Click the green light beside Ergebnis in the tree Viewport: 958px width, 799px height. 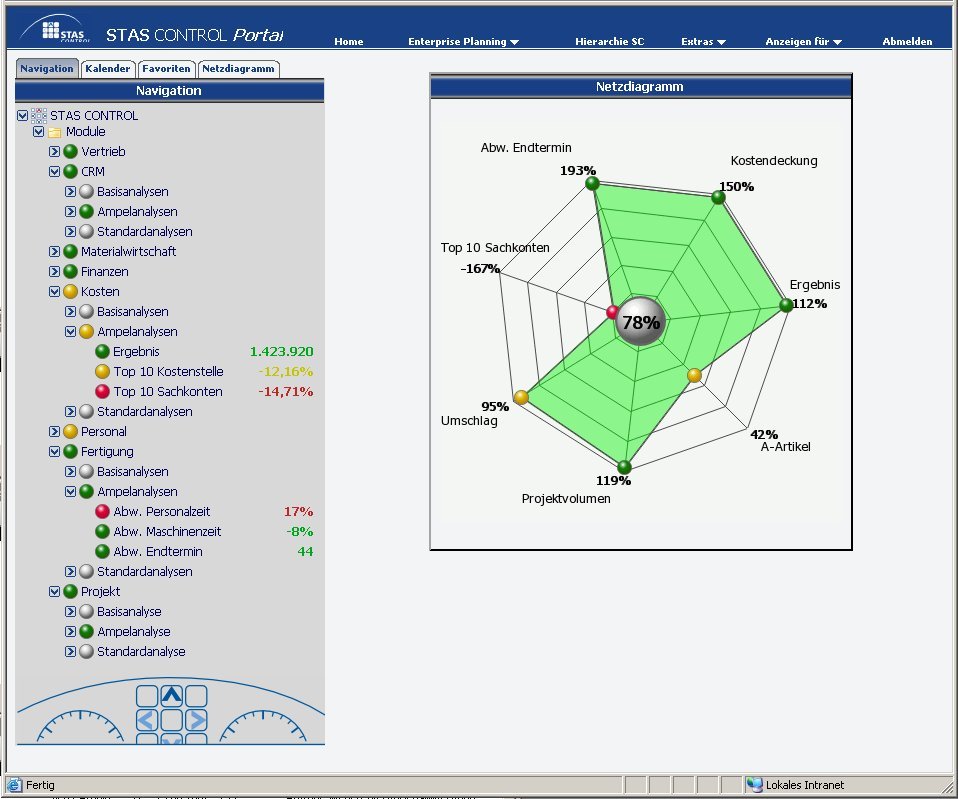[103, 352]
